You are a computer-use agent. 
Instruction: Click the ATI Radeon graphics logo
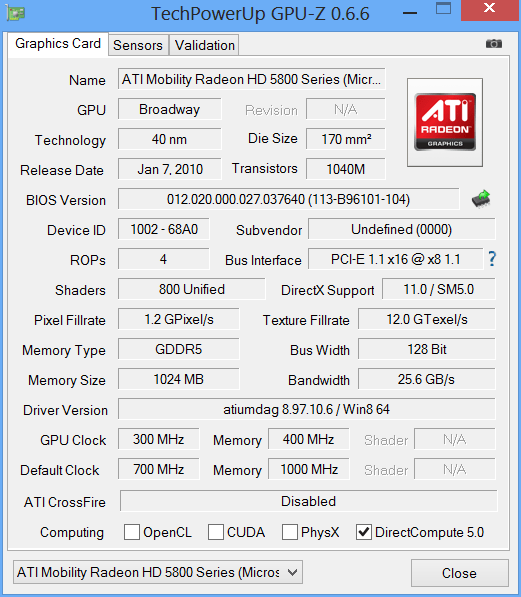pyautogui.click(x=445, y=122)
